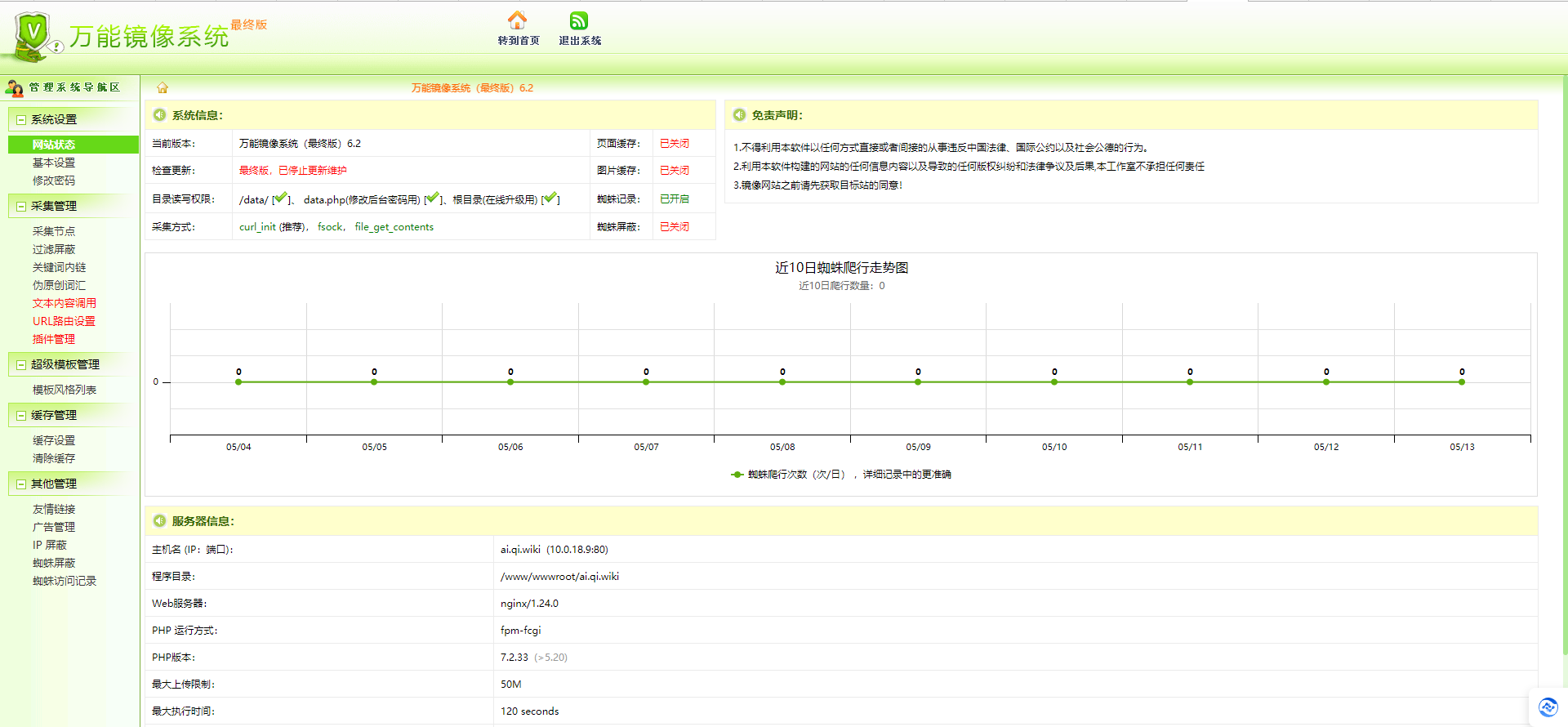Image resolution: width=1568 pixels, height=727 pixels.
Task: Open 关键词内链 in the sidebar
Action: [59, 267]
